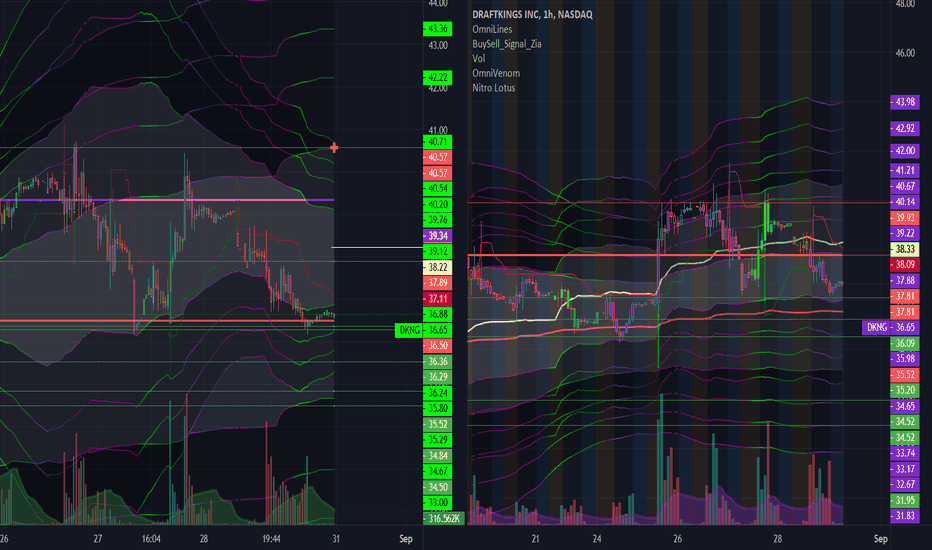This screenshot has height=550, width=932.
Task: Click the 42.92 purple price label
Action: [x=905, y=128]
